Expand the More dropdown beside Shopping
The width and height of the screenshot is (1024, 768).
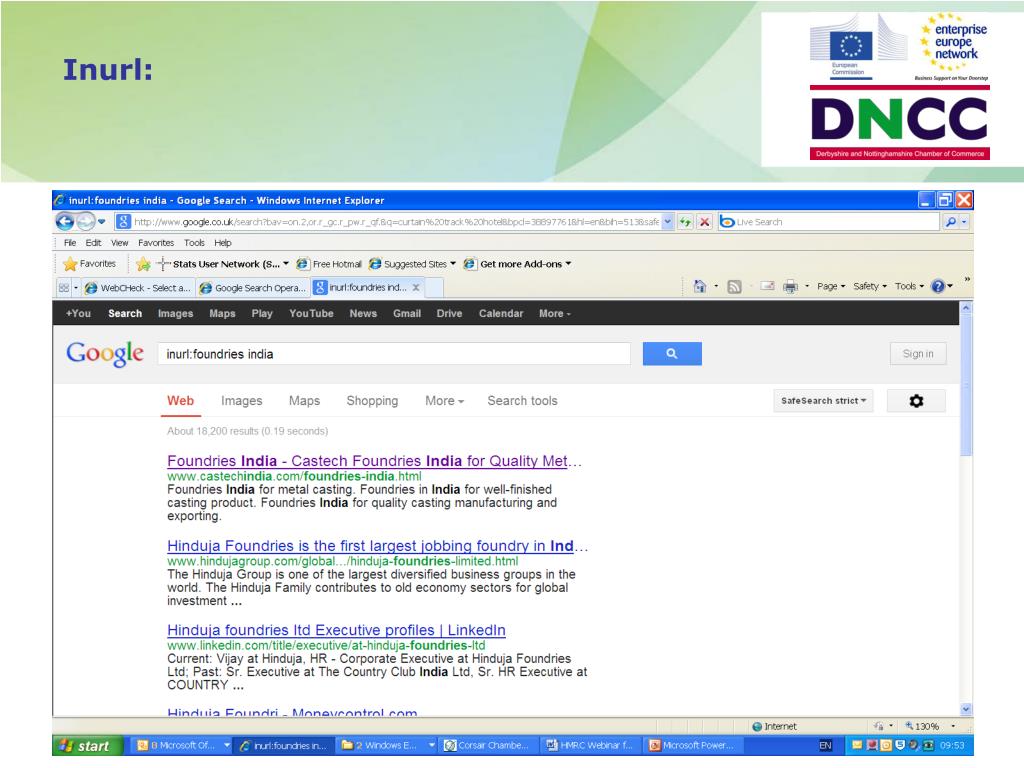pos(444,401)
